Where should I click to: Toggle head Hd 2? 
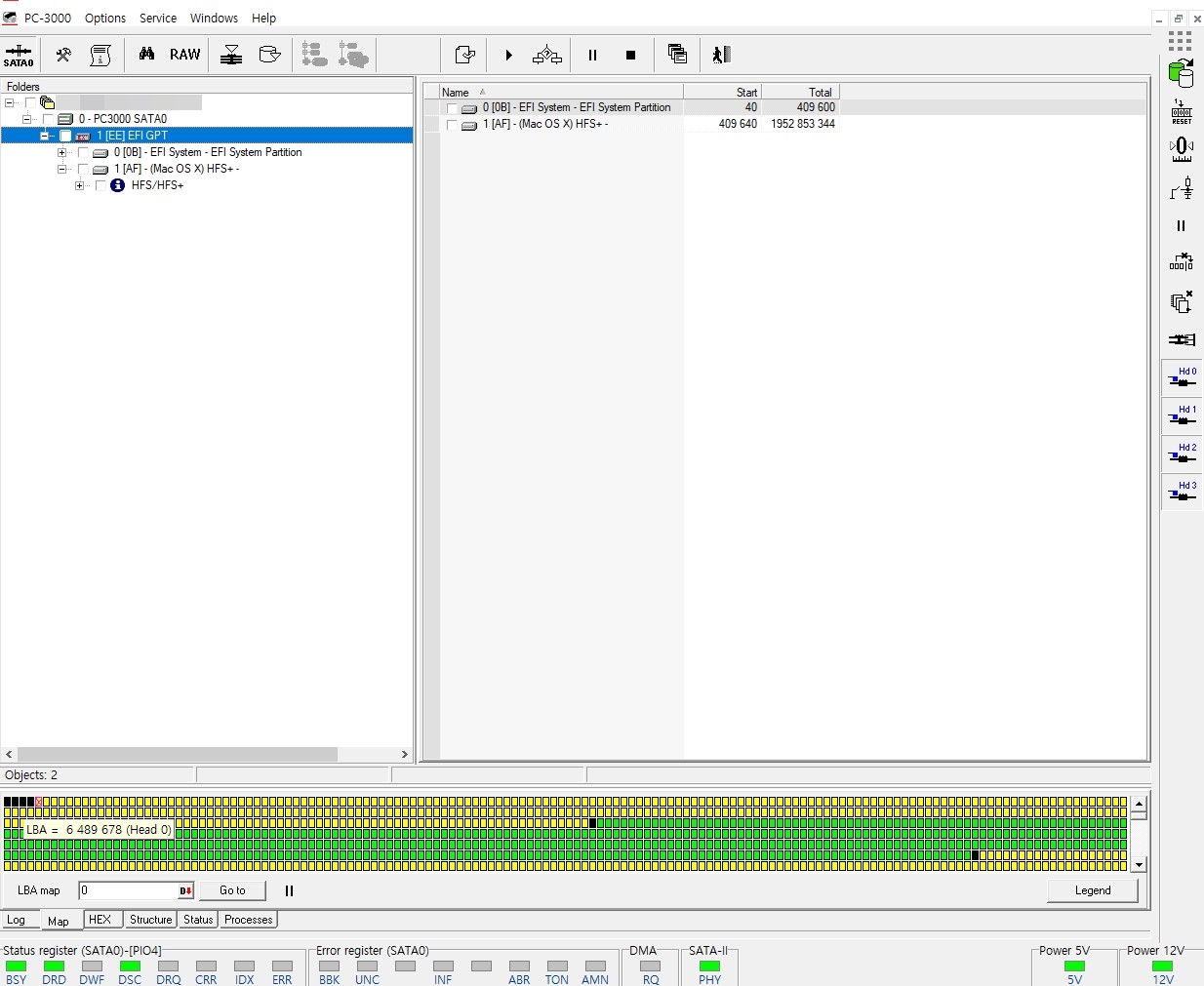(1182, 454)
